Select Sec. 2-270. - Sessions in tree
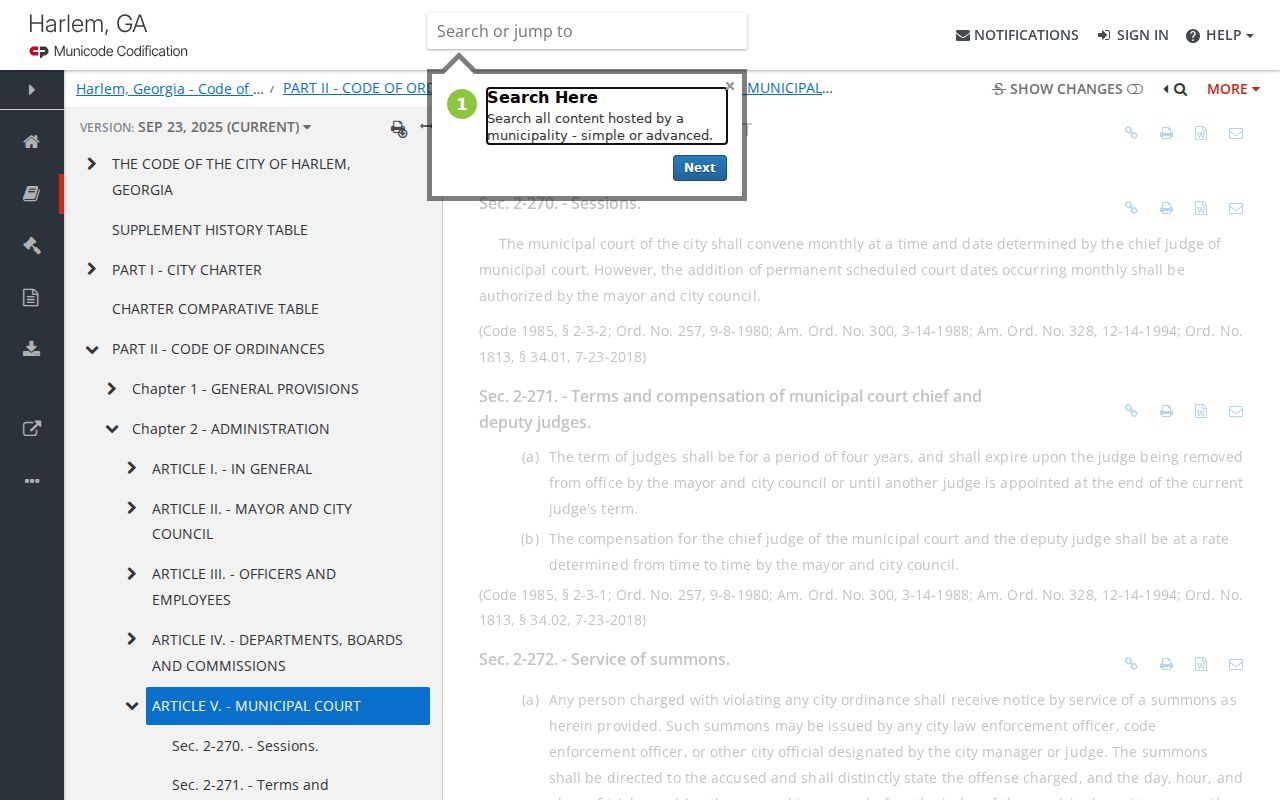The height and width of the screenshot is (800, 1280). [x=245, y=746]
